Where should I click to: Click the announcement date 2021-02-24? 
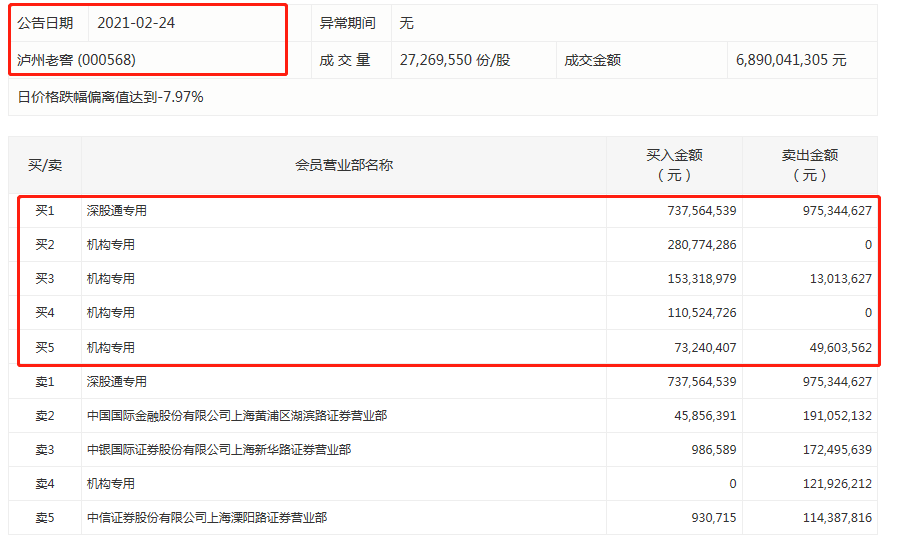click(x=136, y=23)
